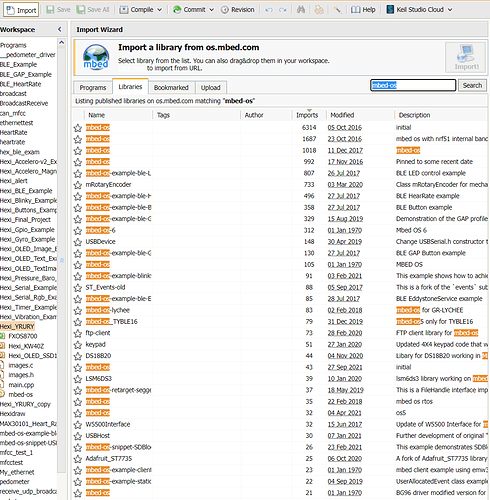Star the USBHost library
Image resolution: width=490 pixels, height=500 pixels.
78,436
